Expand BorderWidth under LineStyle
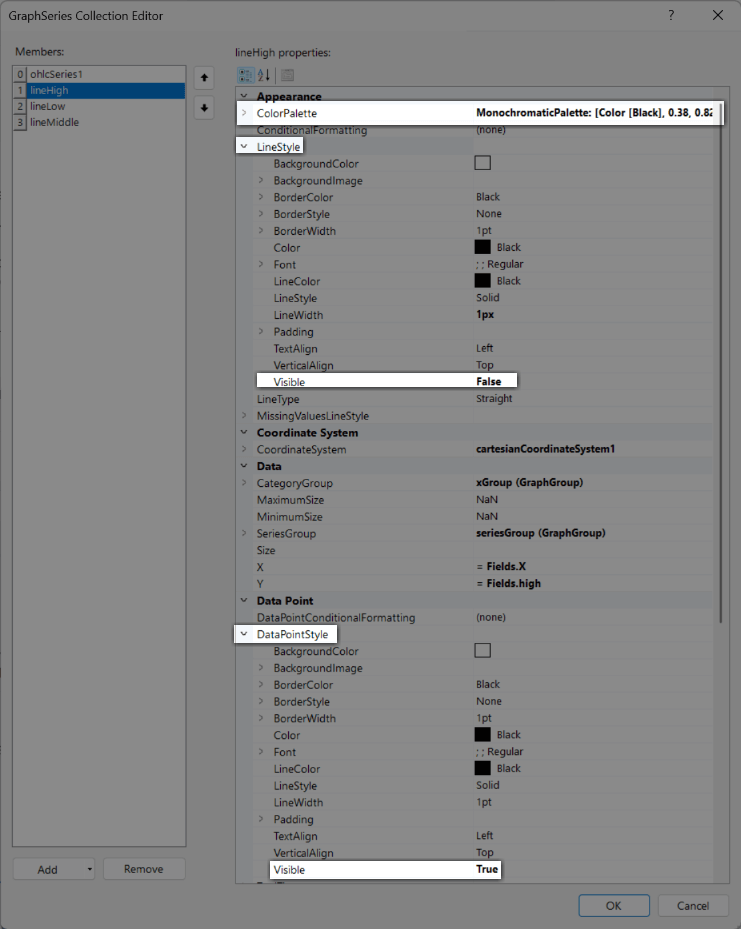The image size is (741, 929). click(261, 230)
